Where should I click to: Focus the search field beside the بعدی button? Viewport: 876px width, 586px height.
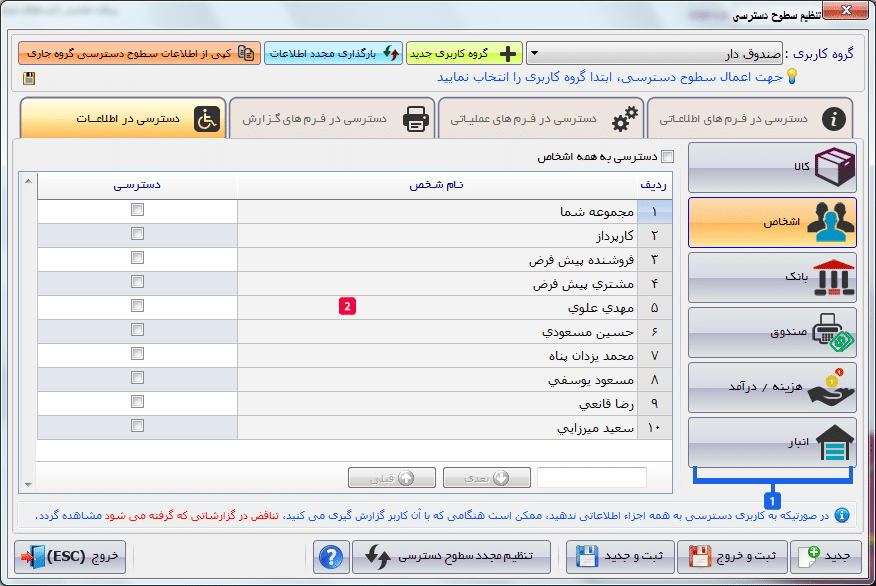coord(592,478)
